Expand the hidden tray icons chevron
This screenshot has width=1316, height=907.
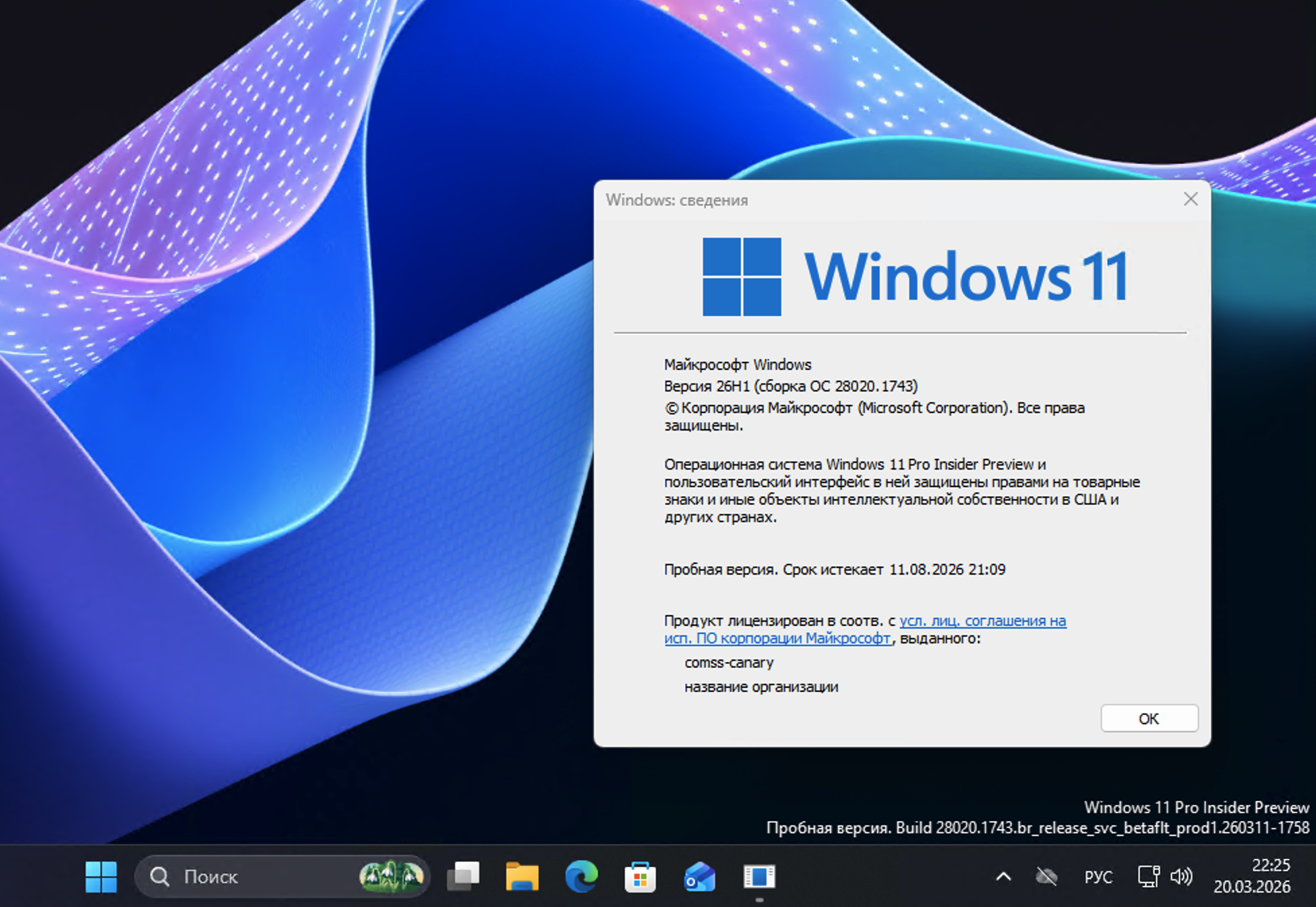click(1003, 877)
